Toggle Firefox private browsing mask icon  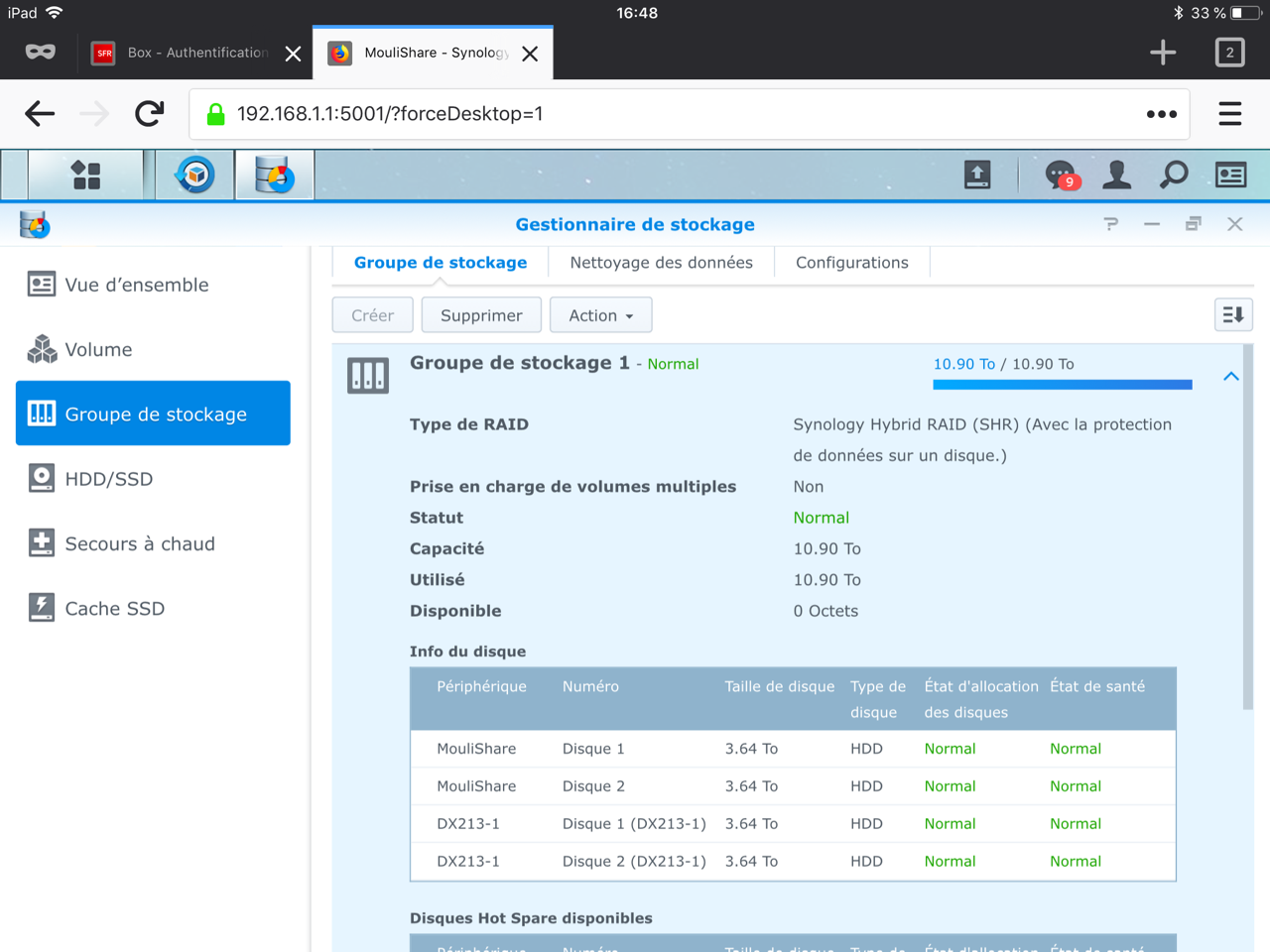point(41,52)
